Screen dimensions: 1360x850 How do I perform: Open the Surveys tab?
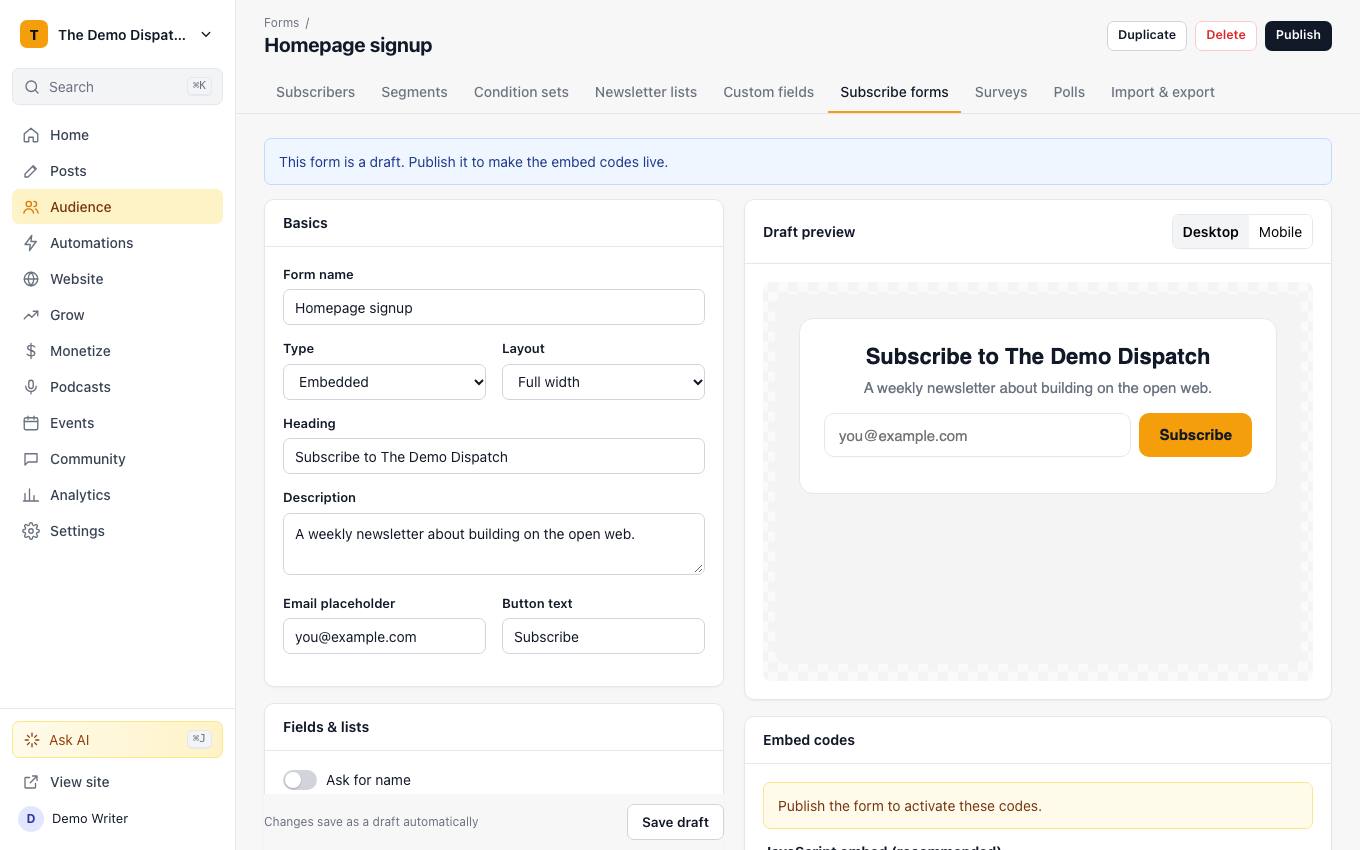(1001, 92)
